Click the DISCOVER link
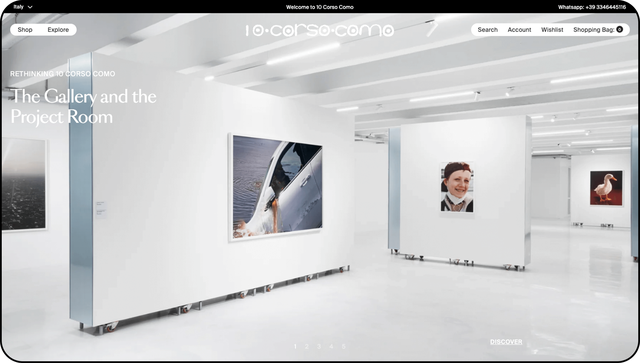 (x=506, y=342)
